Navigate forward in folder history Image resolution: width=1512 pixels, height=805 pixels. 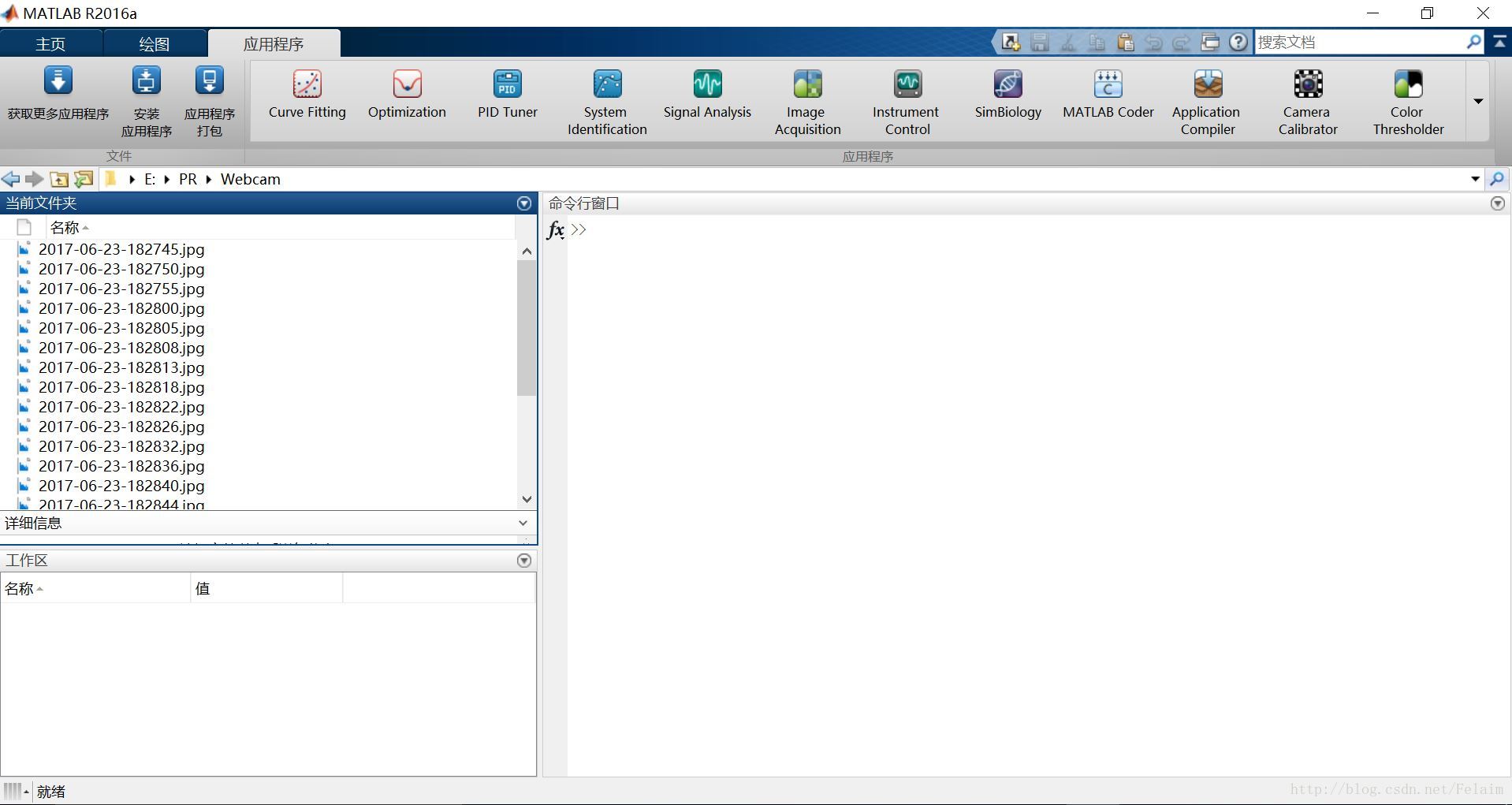[x=34, y=179]
